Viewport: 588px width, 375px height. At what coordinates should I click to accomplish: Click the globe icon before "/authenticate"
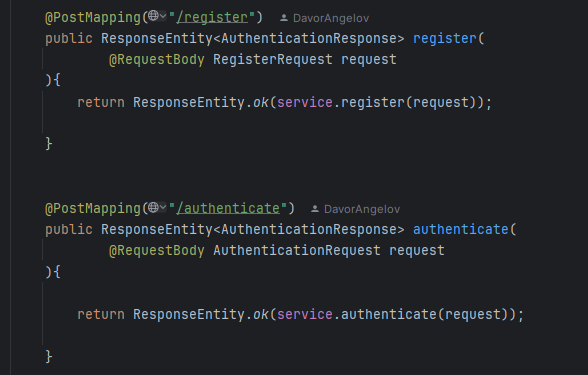[x=153, y=207]
